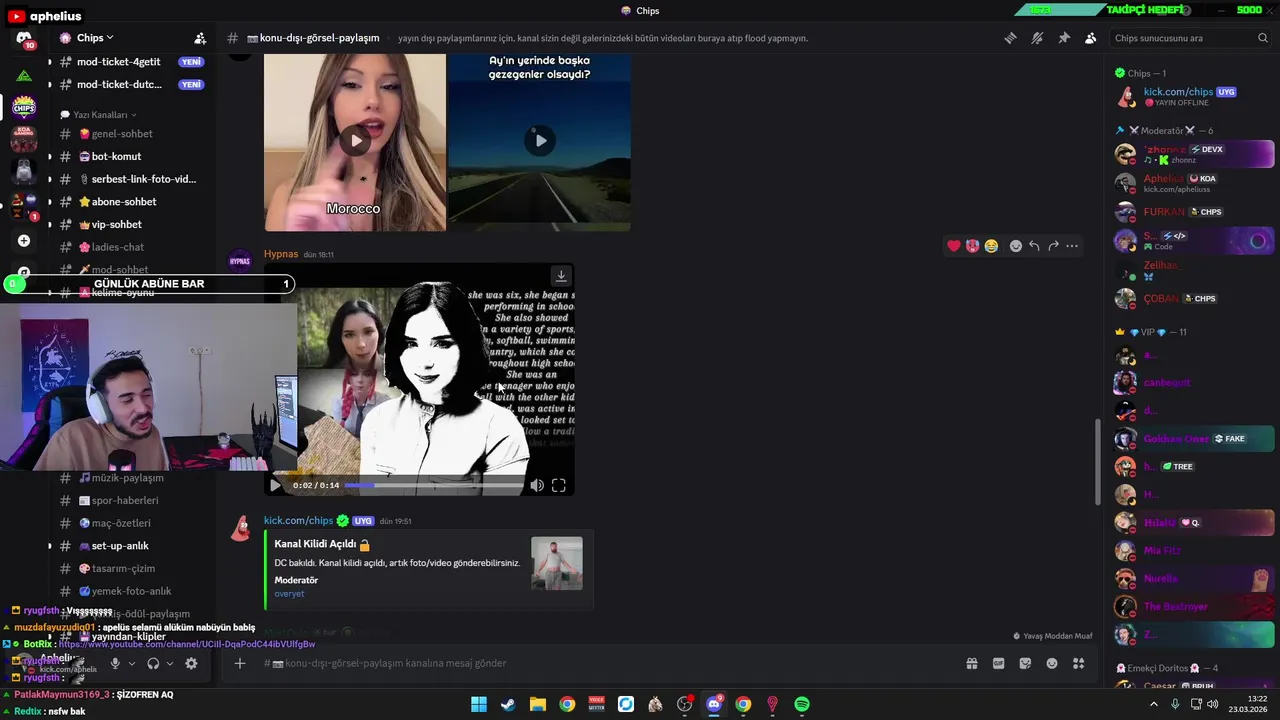
Task: Click the add a server plus icon
Action: (x=24, y=241)
